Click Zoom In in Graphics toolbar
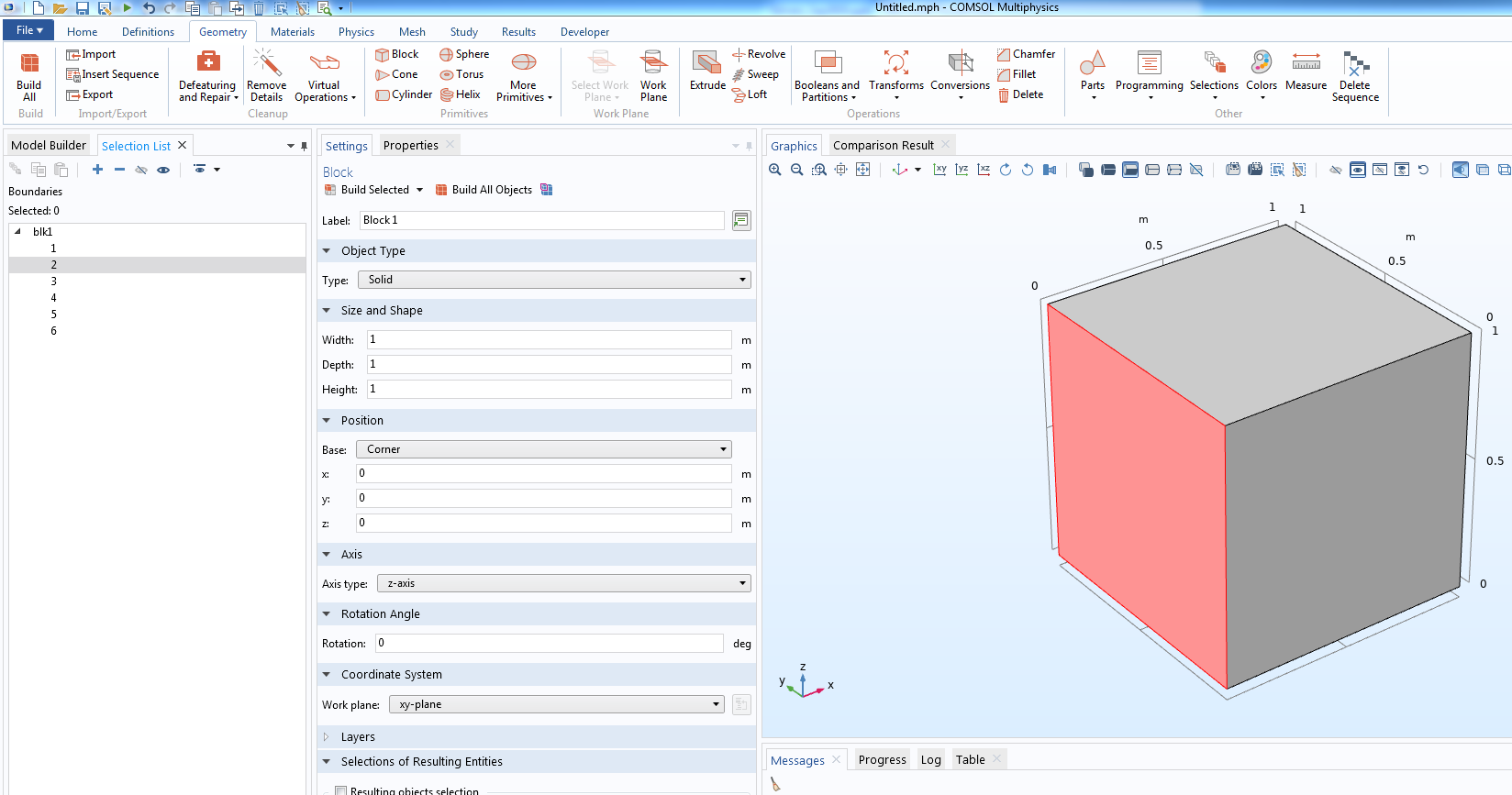Viewport: 1512px width, 795px height. (x=775, y=170)
